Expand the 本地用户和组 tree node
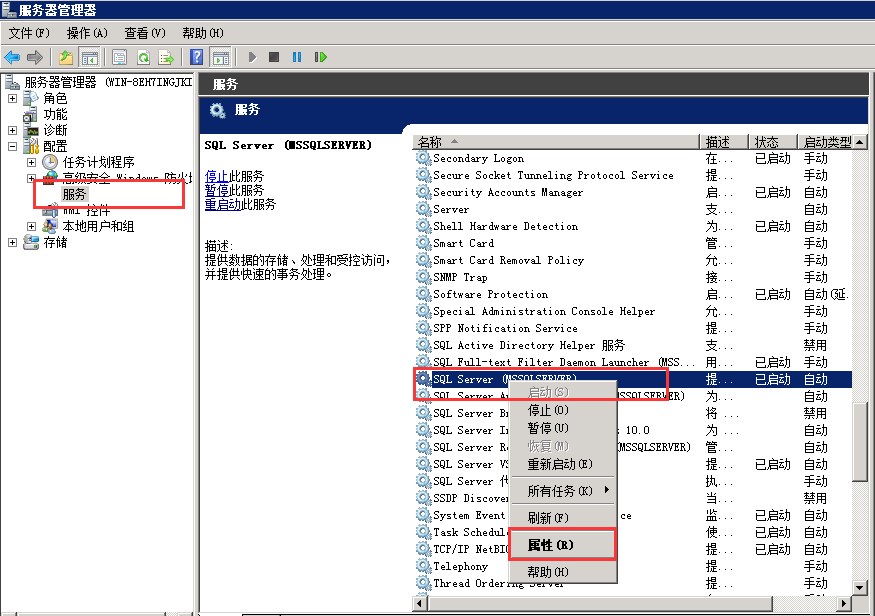875x616 pixels. (31, 226)
